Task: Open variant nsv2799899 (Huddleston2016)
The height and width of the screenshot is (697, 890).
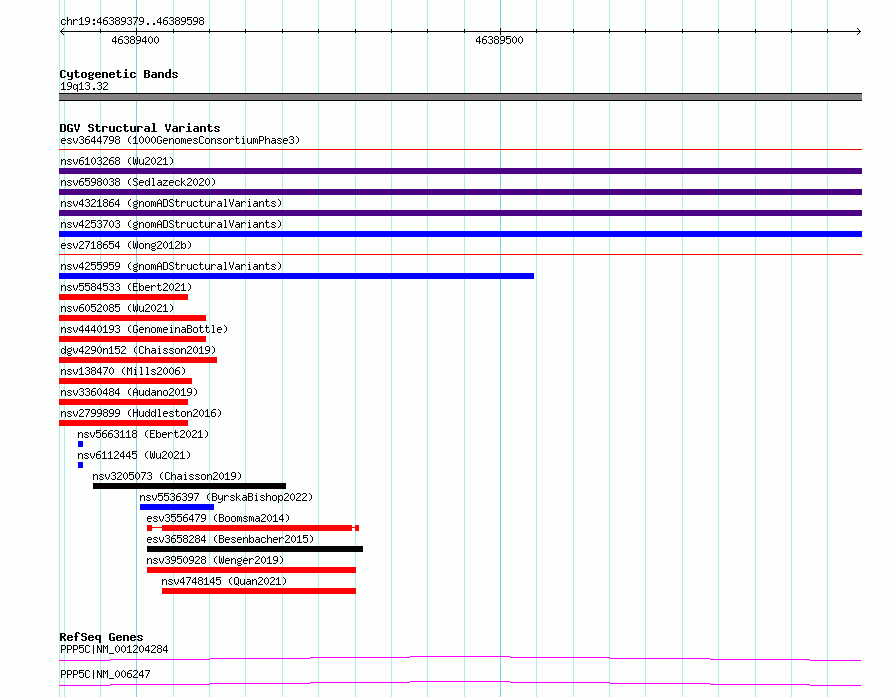Action: pos(141,413)
